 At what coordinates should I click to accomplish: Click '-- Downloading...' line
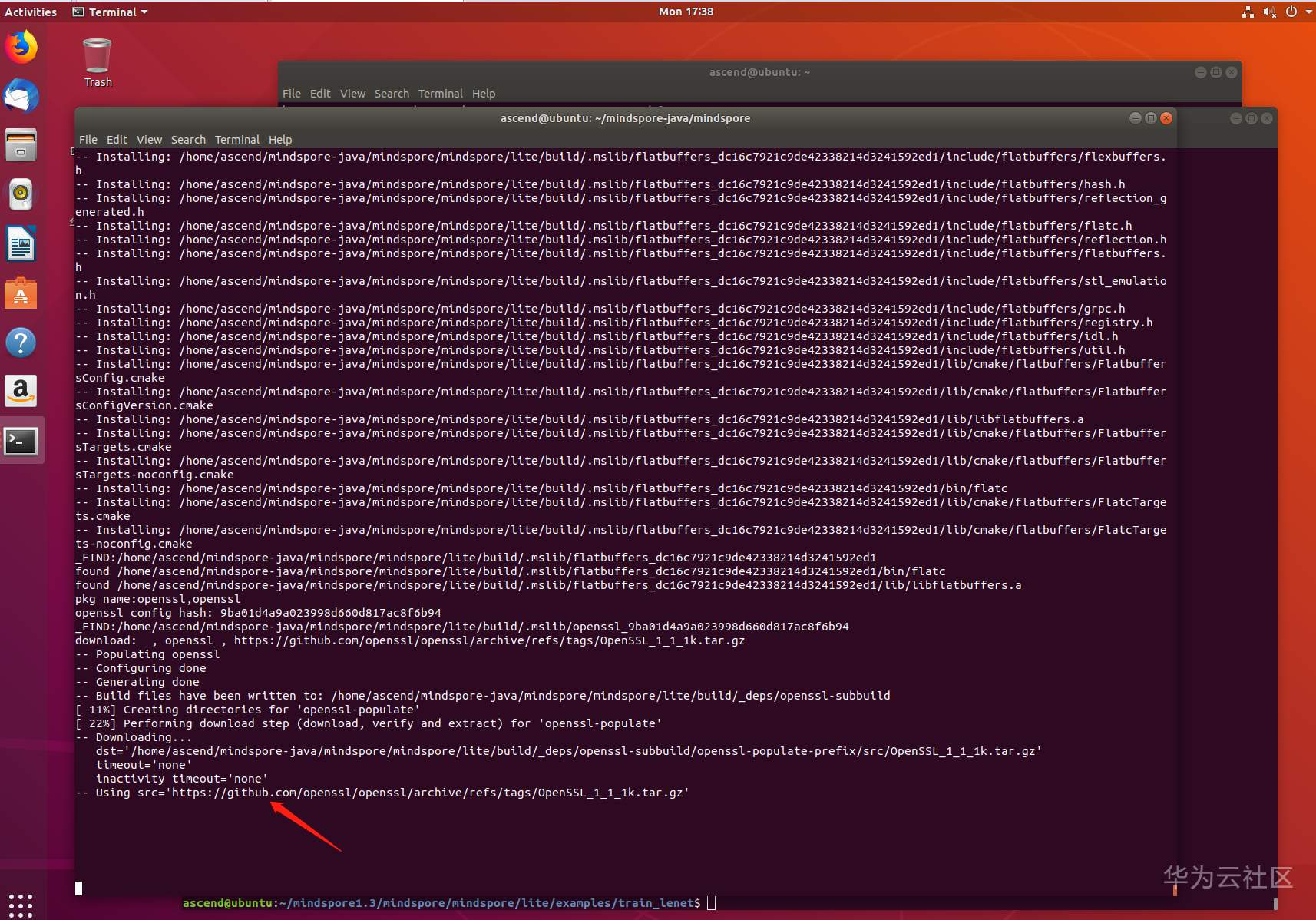coord(134,737)
